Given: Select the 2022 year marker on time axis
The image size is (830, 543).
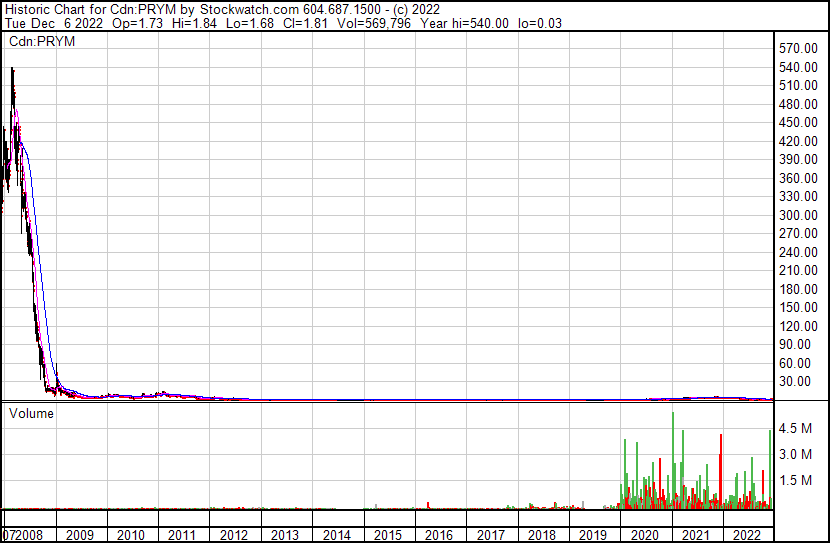Looking at the screenshot, I should pyautogui.click(x=748, y=535).
